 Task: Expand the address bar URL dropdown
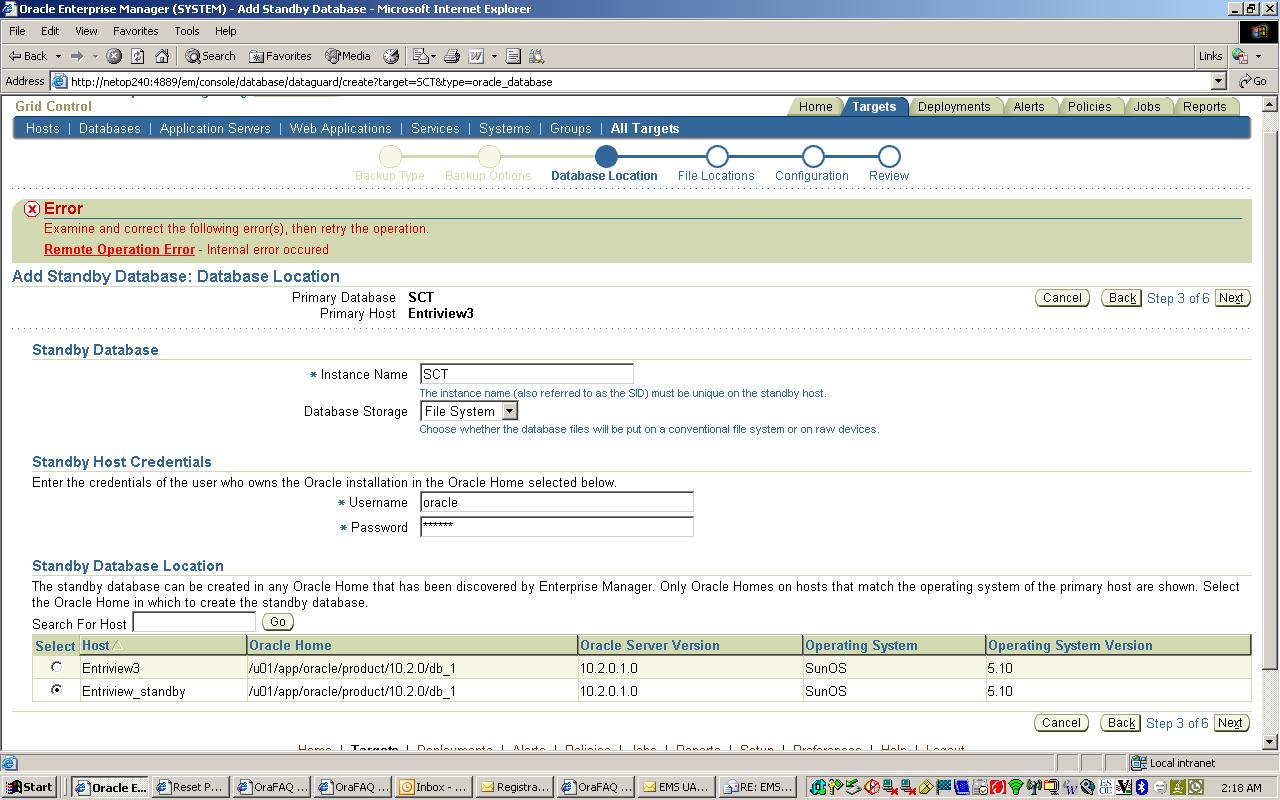[1218, 82]
